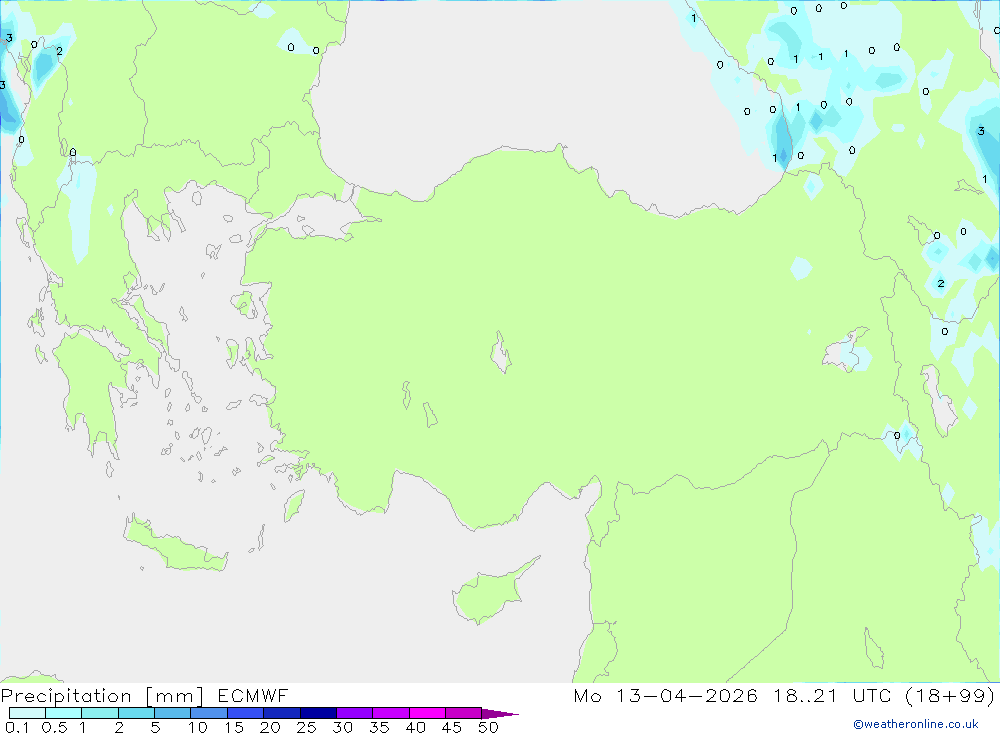Click the weatheronline.co.uk copyright link
This screenshot has width=1000, height=733.
point(916,724)
